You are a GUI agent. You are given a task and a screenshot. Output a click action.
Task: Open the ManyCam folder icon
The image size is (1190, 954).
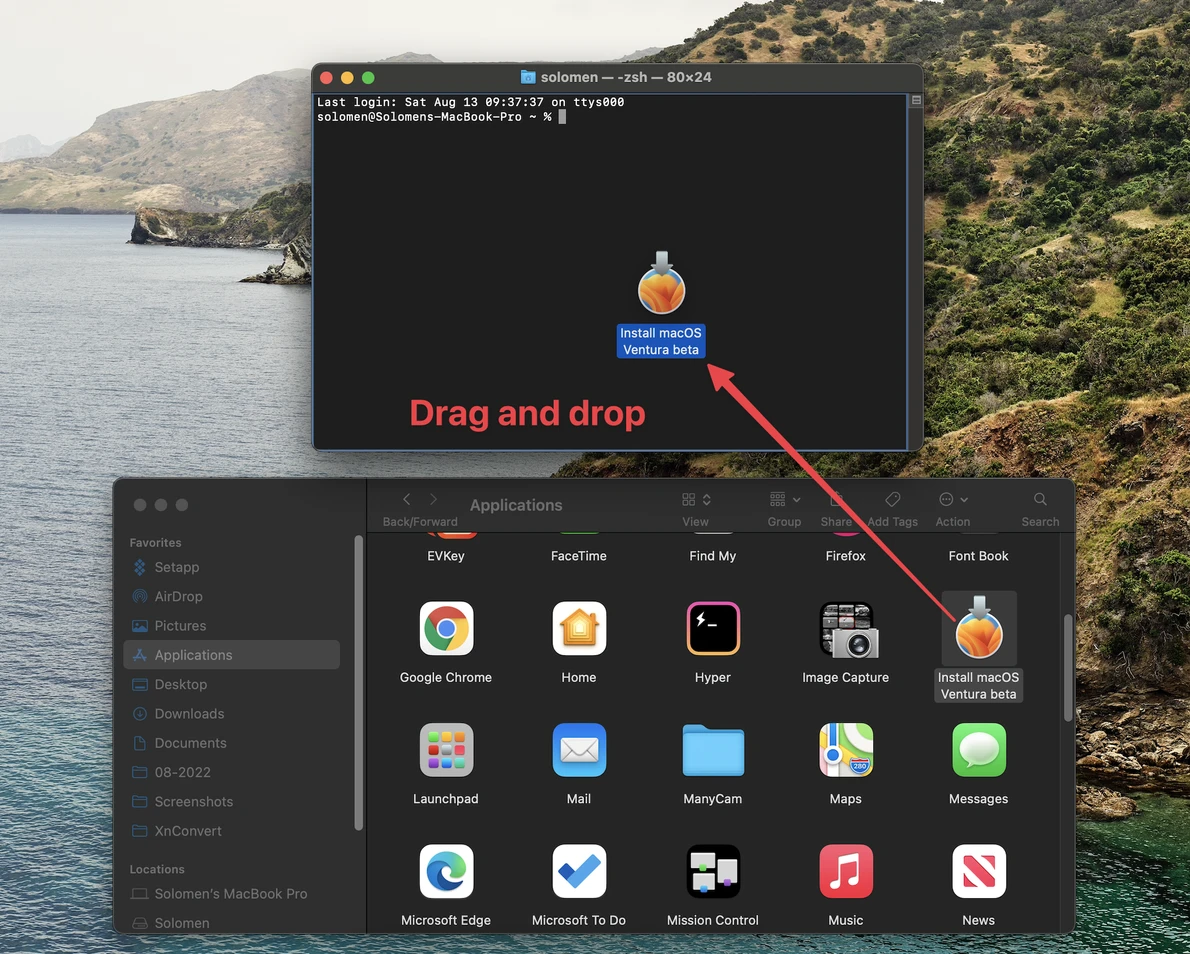coord(713,750)
